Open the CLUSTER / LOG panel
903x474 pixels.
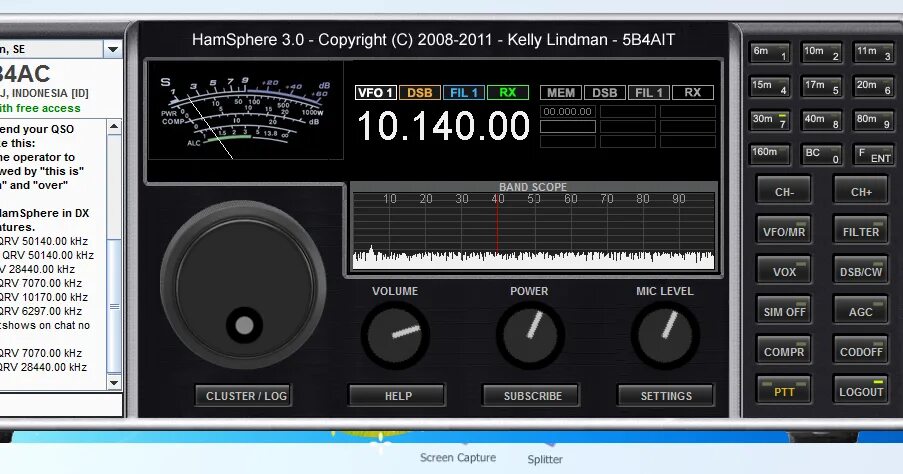(x=244, y=396)
